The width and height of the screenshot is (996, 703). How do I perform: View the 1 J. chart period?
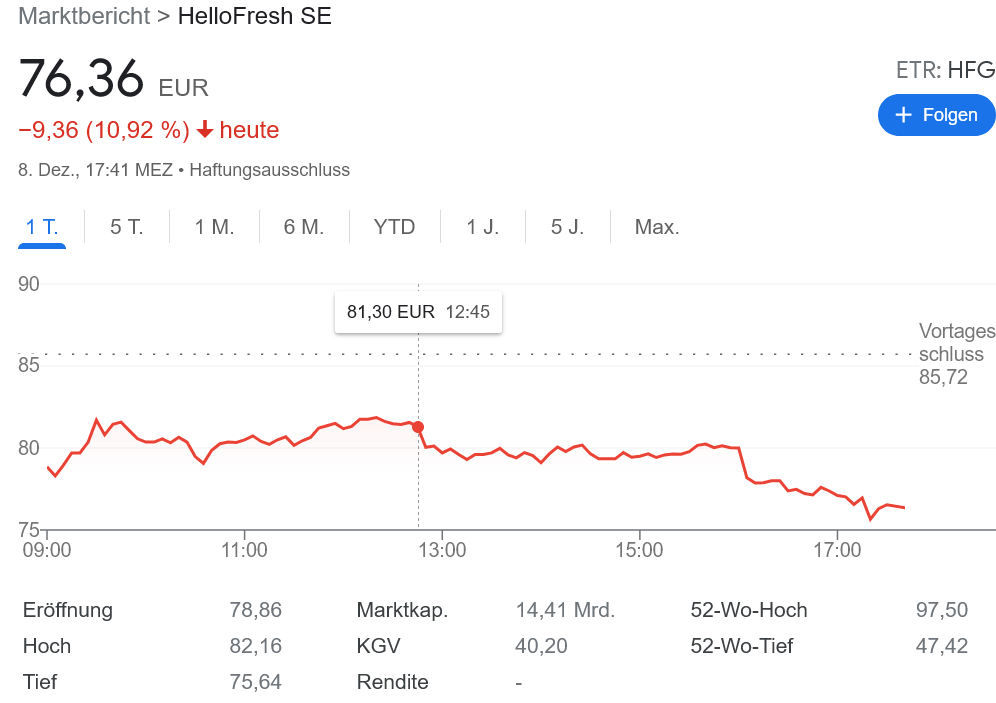coord(482,227)
